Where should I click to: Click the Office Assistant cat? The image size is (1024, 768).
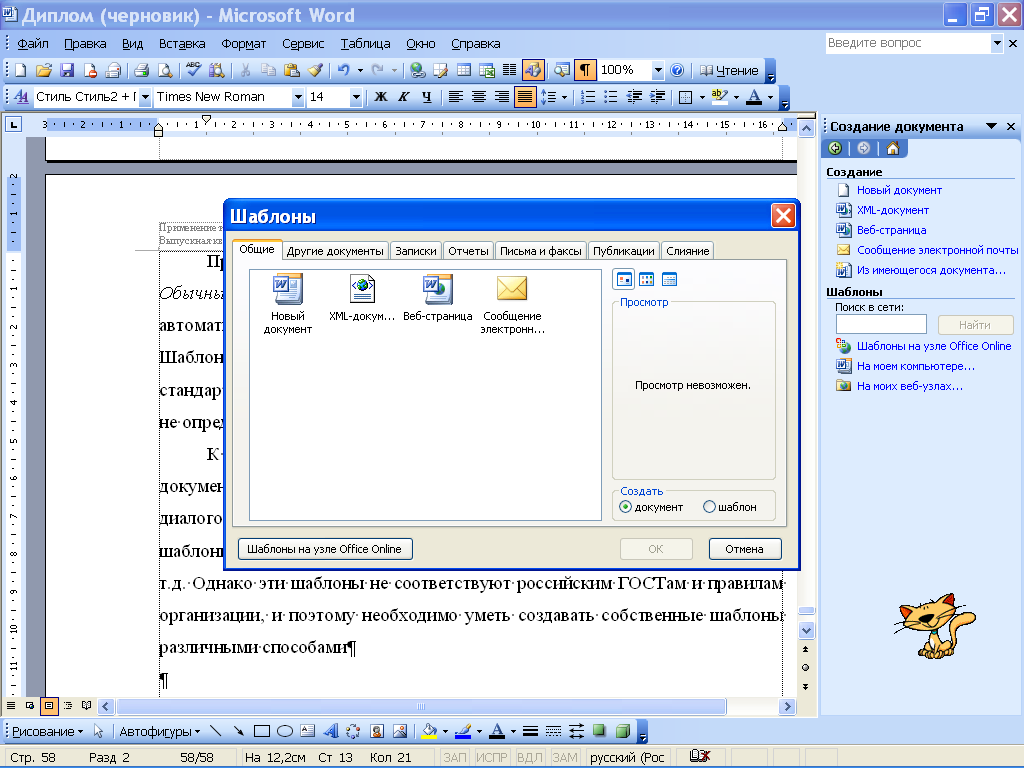coord(934,625)
